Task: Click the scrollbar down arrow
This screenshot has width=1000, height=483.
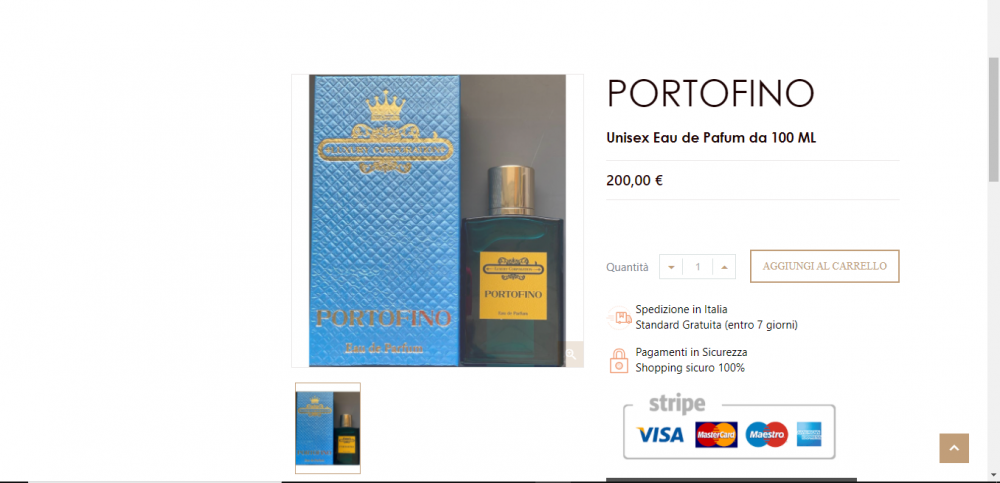Action: 993,475
